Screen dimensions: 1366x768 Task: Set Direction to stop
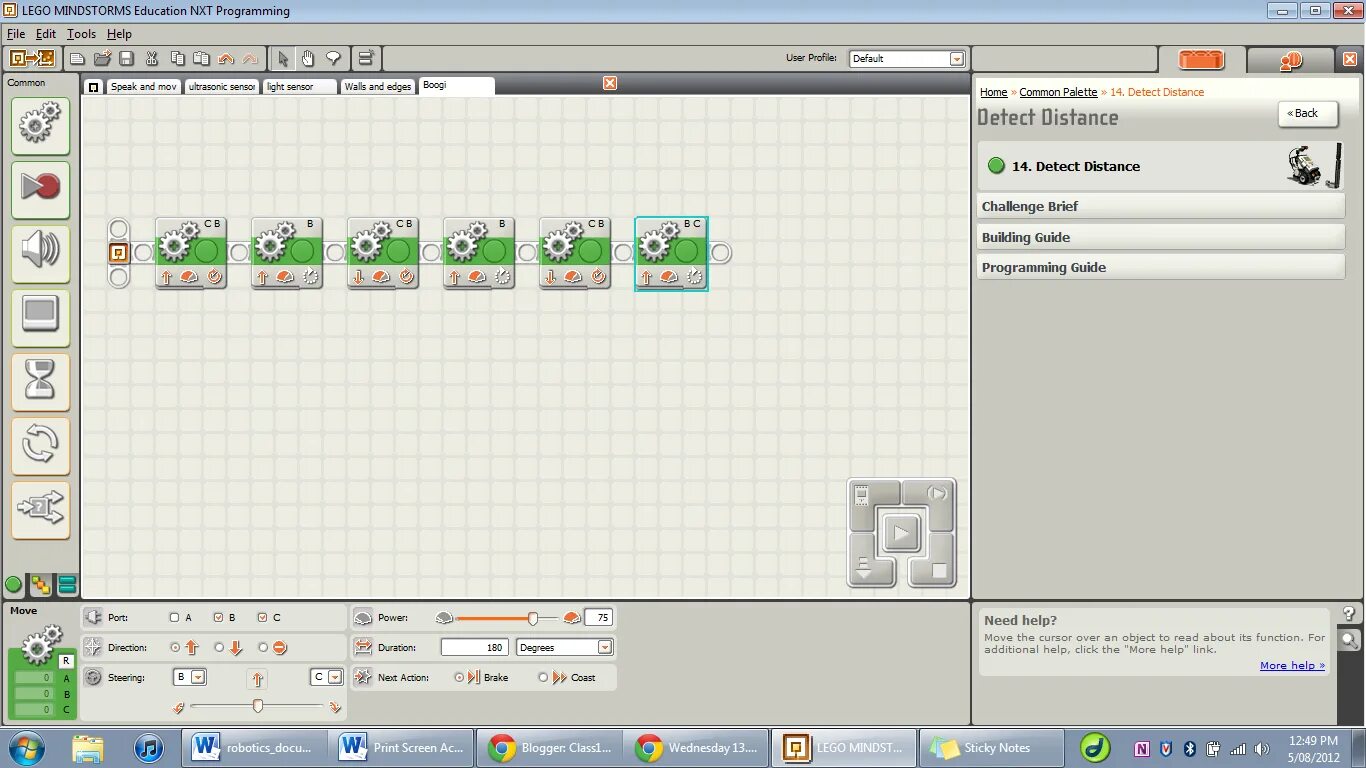click(x=263, y=648)
